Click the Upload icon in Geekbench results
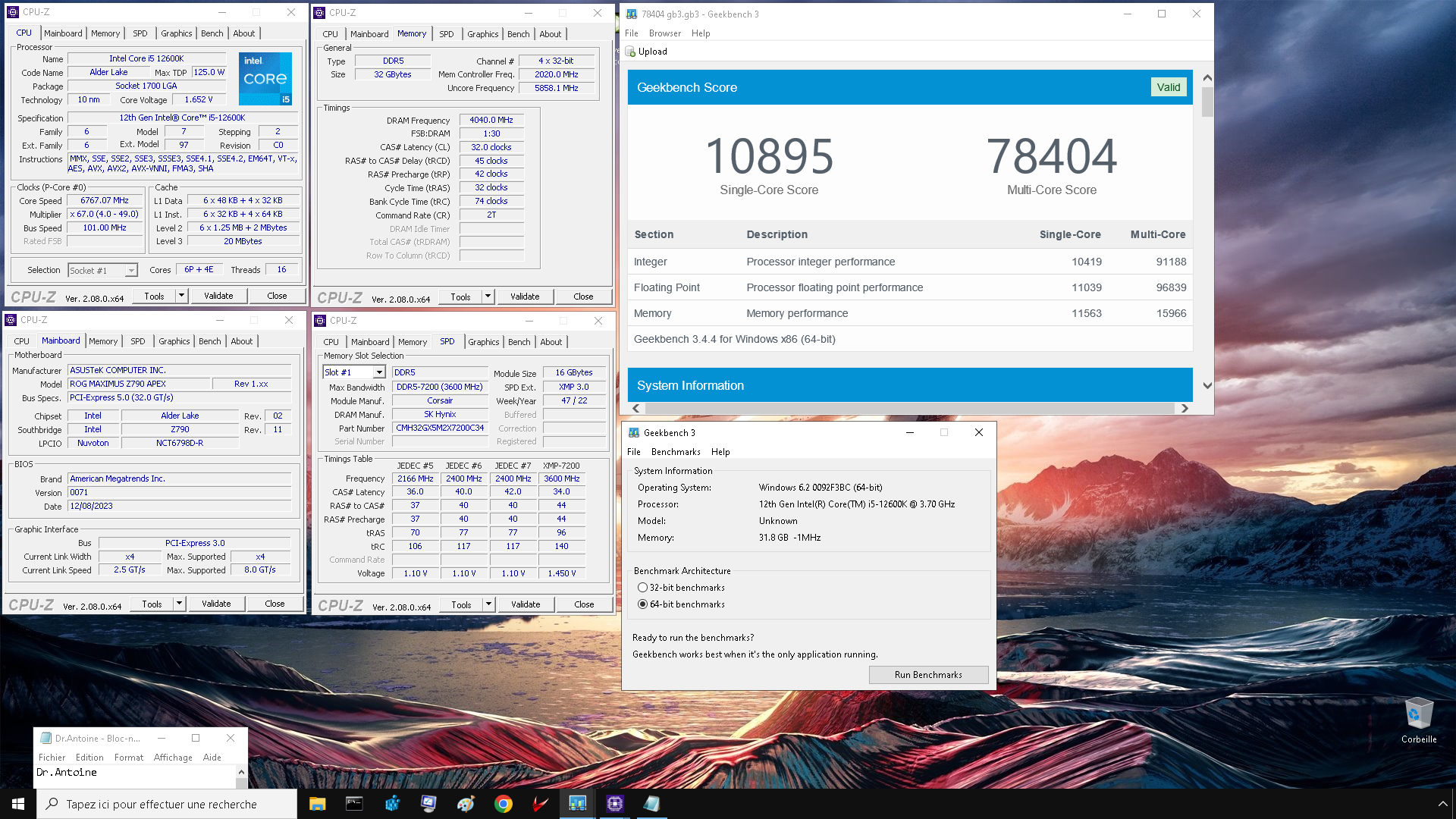 630,52
